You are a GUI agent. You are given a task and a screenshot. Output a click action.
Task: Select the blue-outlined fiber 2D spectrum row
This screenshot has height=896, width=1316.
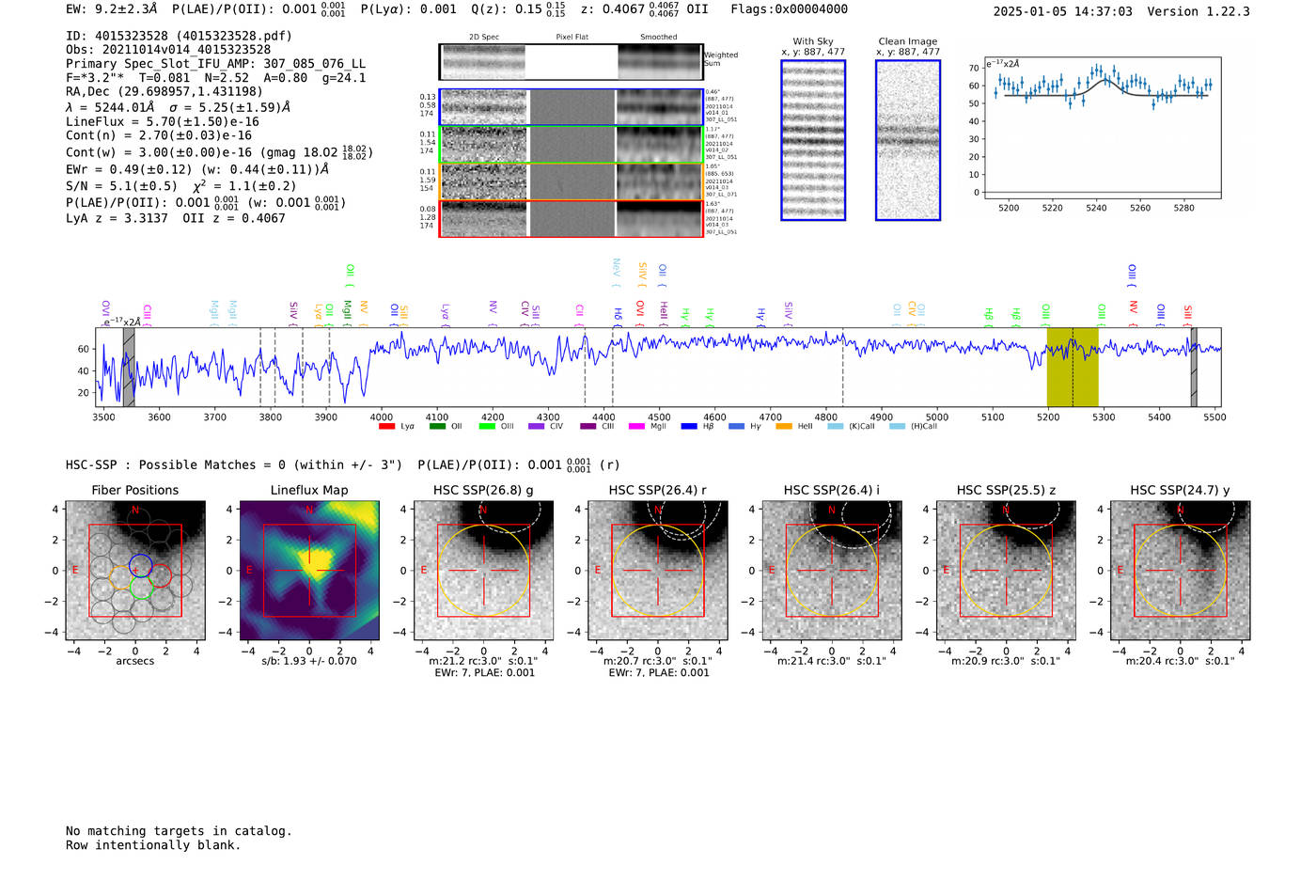572,107
